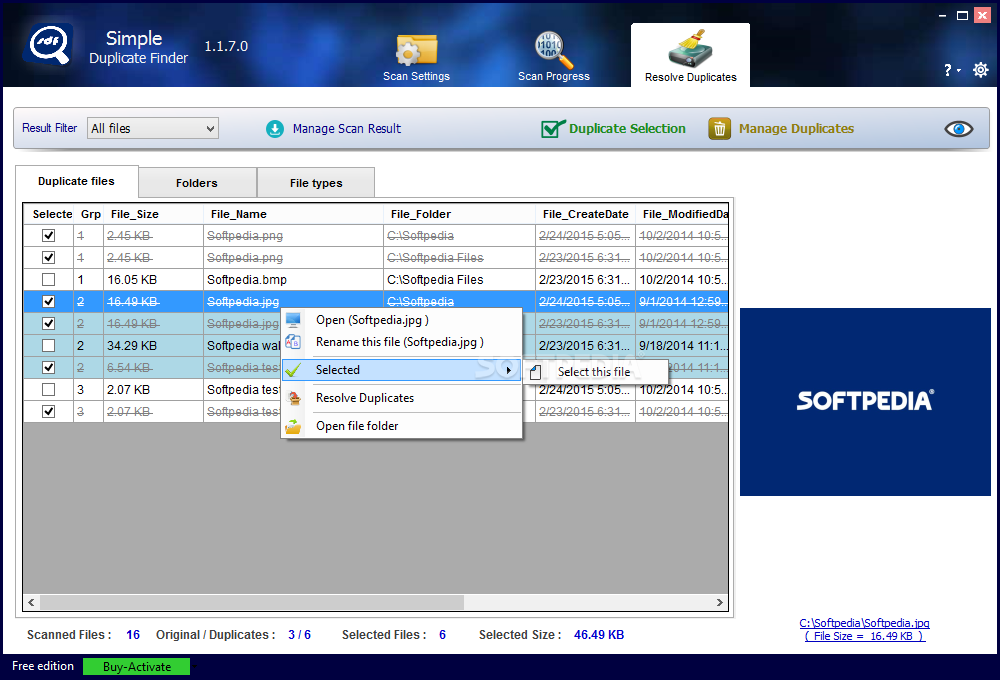Image resolution: width=1000 pixels, height=680 pixels.
Task: Click the Buy-Activate button
Action: pos(136,667)
